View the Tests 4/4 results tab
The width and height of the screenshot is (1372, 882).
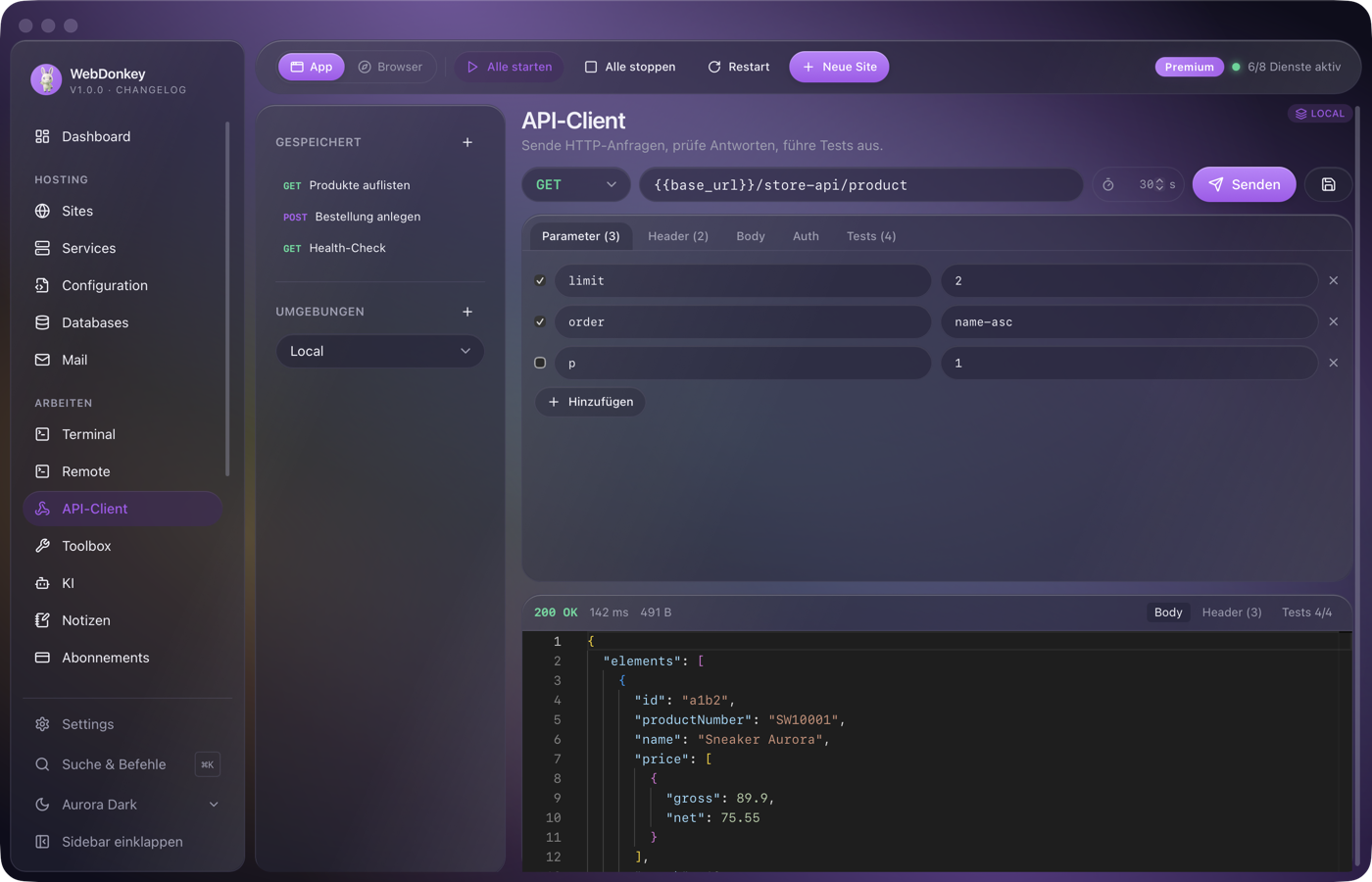tap(1307, 612)
